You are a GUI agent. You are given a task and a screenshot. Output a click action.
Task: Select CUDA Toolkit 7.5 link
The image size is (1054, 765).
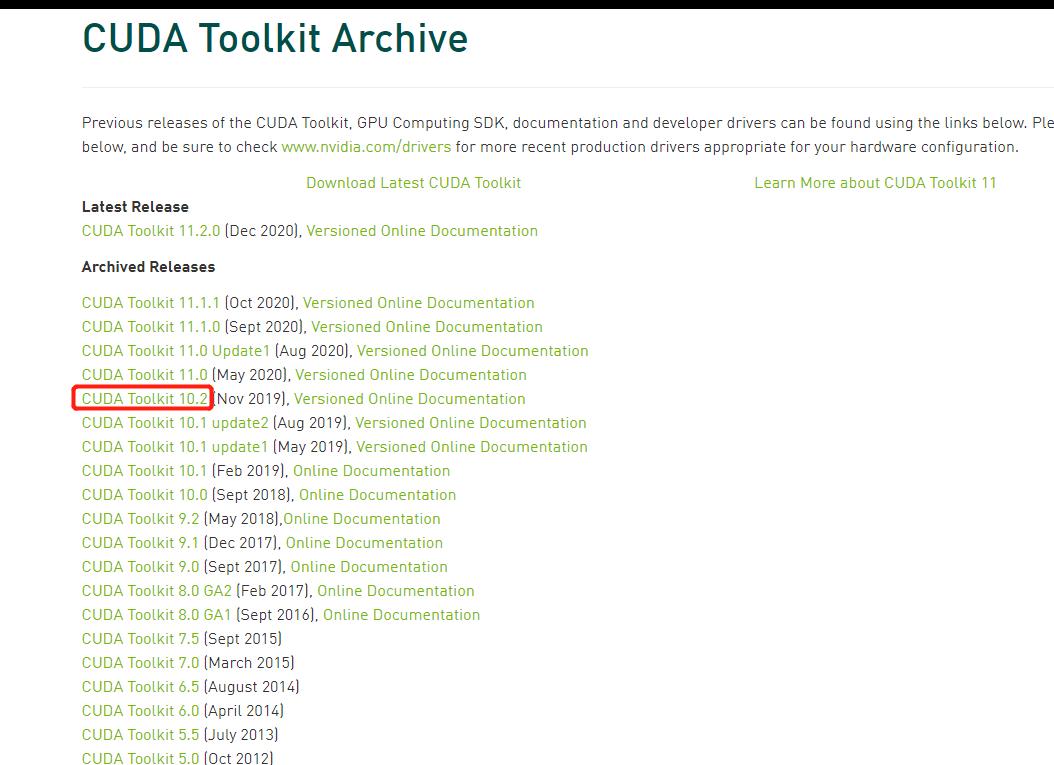[x=140, y=639]
